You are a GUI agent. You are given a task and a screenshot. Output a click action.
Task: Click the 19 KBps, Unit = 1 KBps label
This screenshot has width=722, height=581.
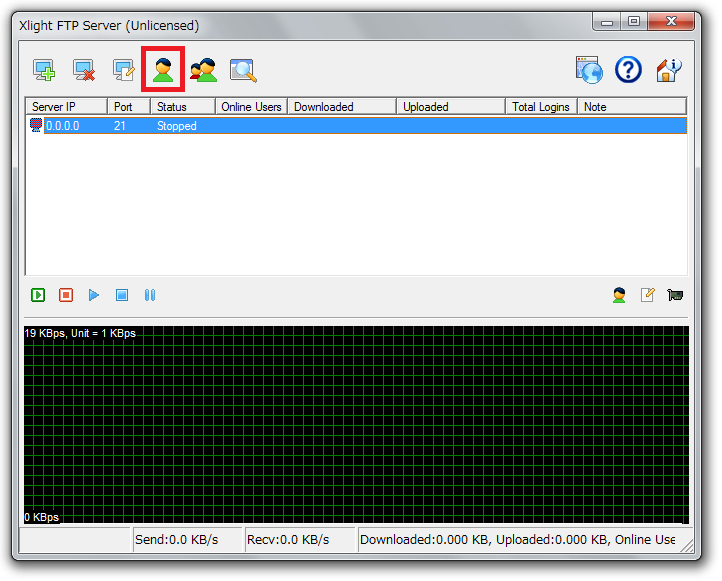(80, 333)
